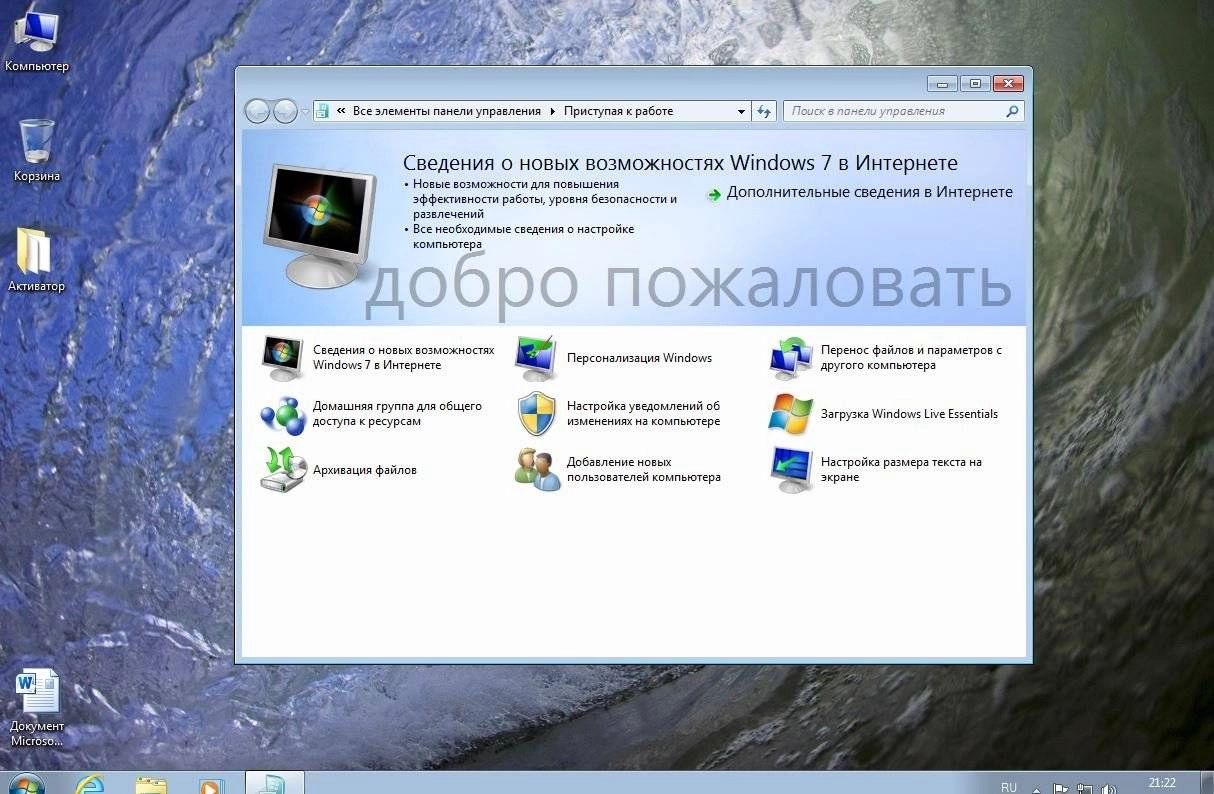Viewport: 1214px width, 794px height.
Task: Click the Перенос файлов и параметров icon
Action: [791, 358]
